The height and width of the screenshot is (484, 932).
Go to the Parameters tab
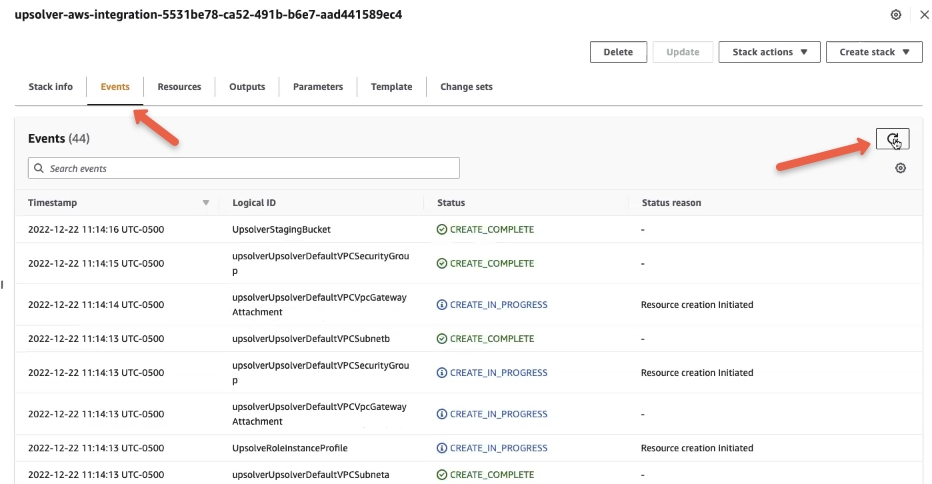tap(318, 87)
